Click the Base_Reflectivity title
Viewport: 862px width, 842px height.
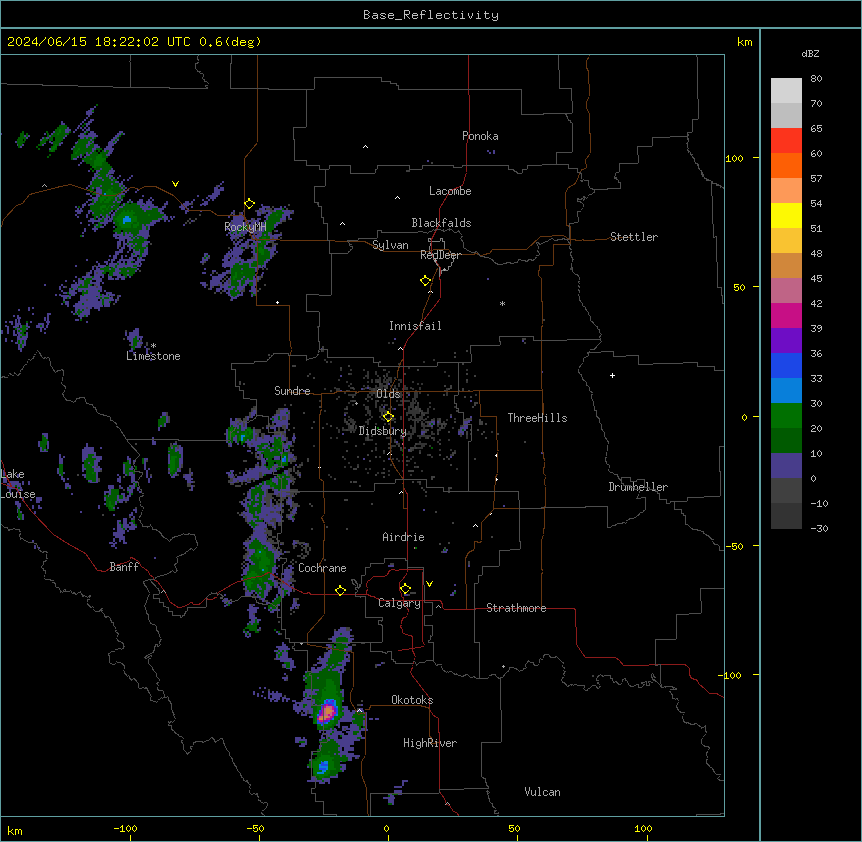click(x=431, y=15)
